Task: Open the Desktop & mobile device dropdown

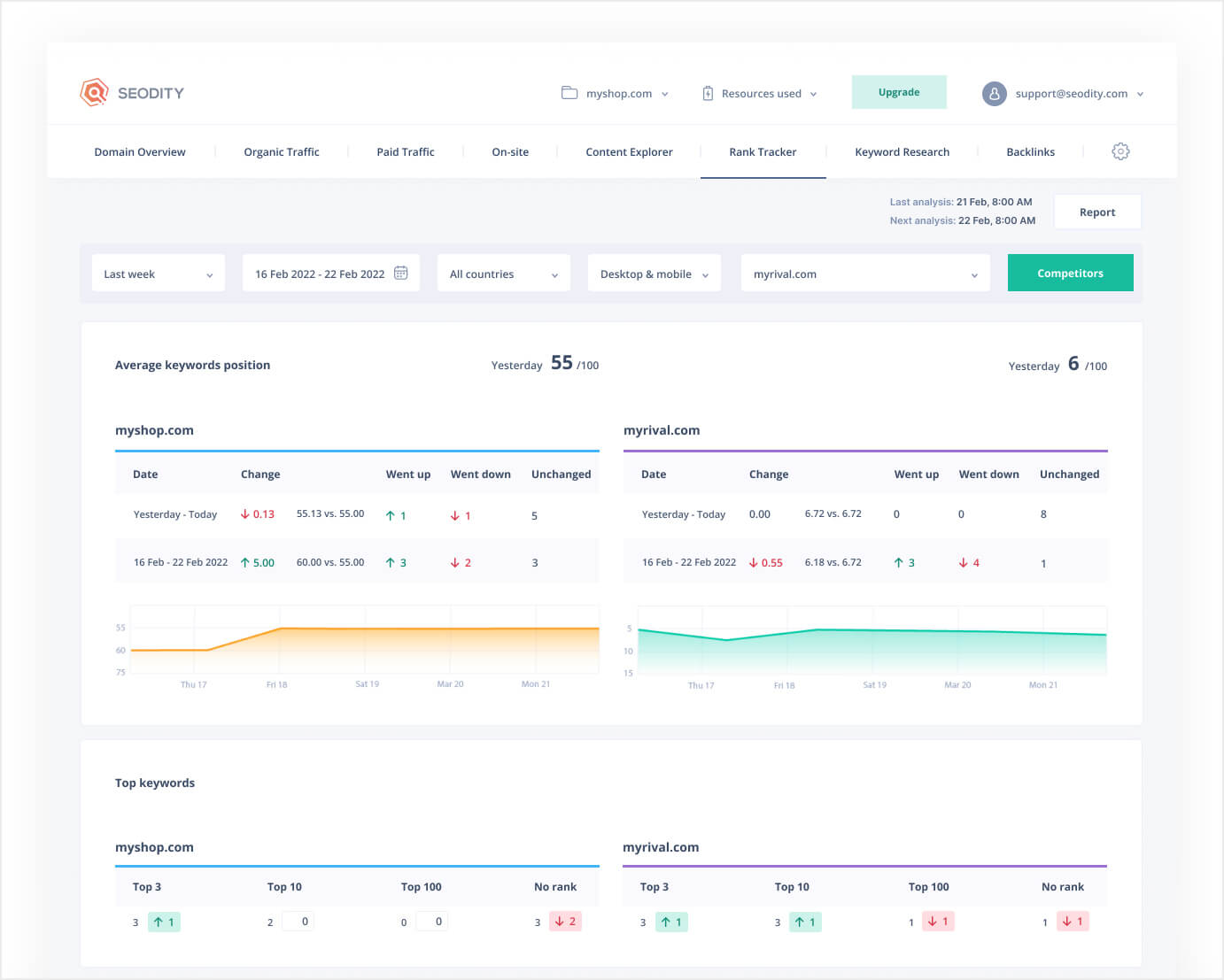Action: point(655,274)
